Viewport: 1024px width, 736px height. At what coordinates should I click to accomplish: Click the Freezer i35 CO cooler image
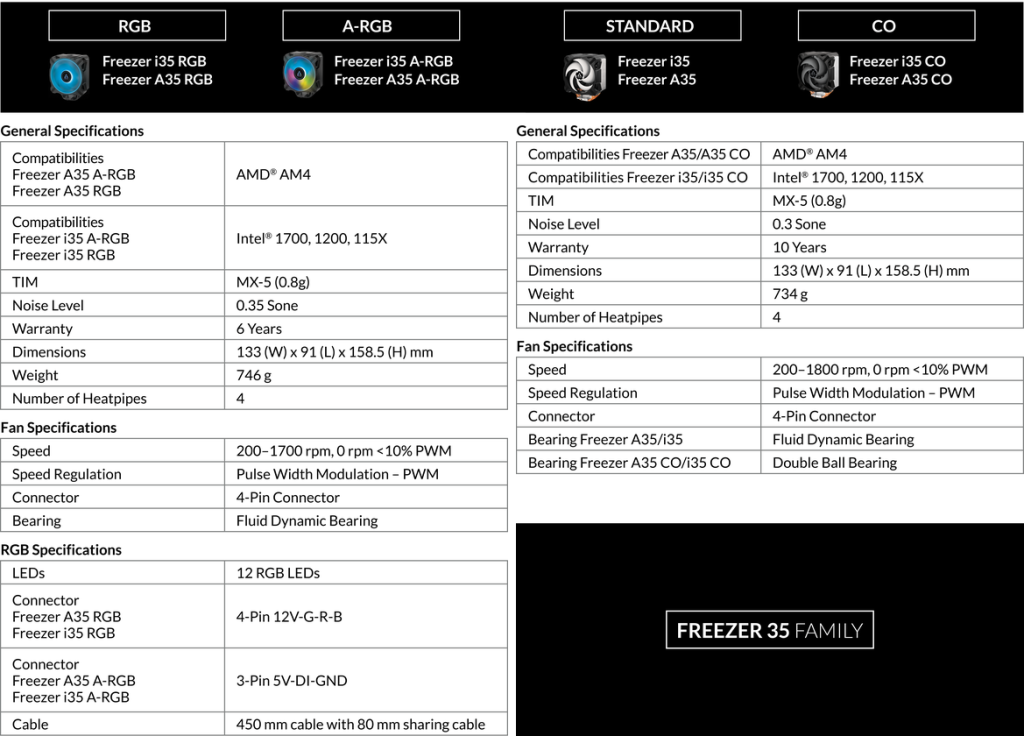[818, 75]
